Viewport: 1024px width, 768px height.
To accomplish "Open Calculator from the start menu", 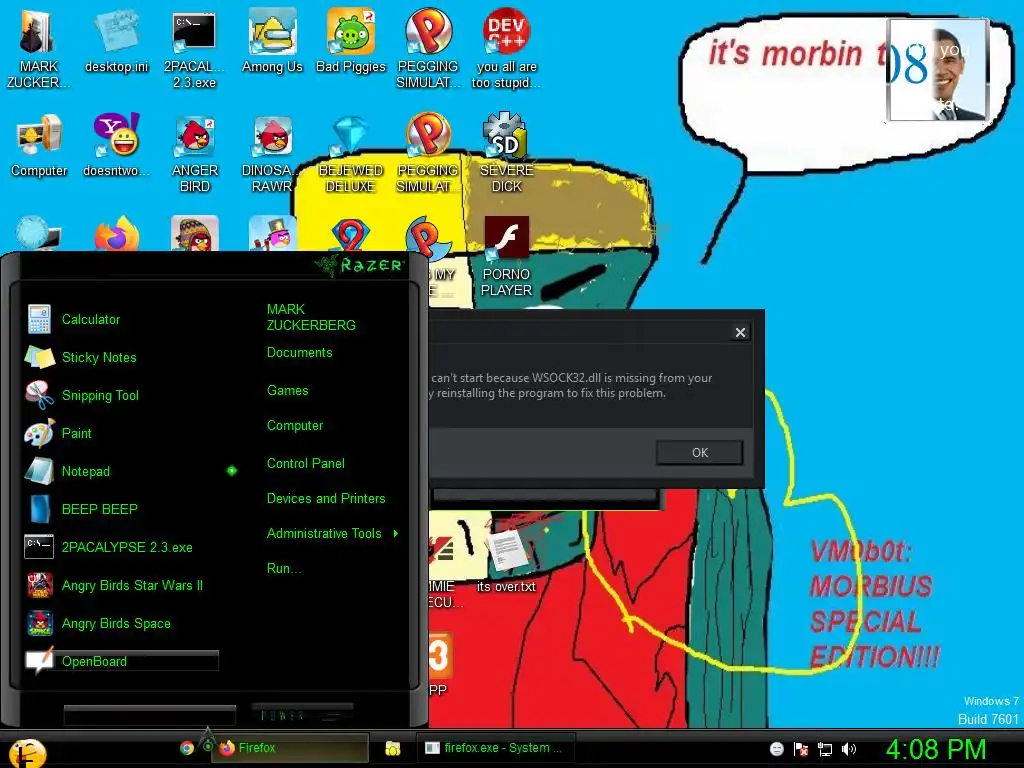I will point(91,319).
